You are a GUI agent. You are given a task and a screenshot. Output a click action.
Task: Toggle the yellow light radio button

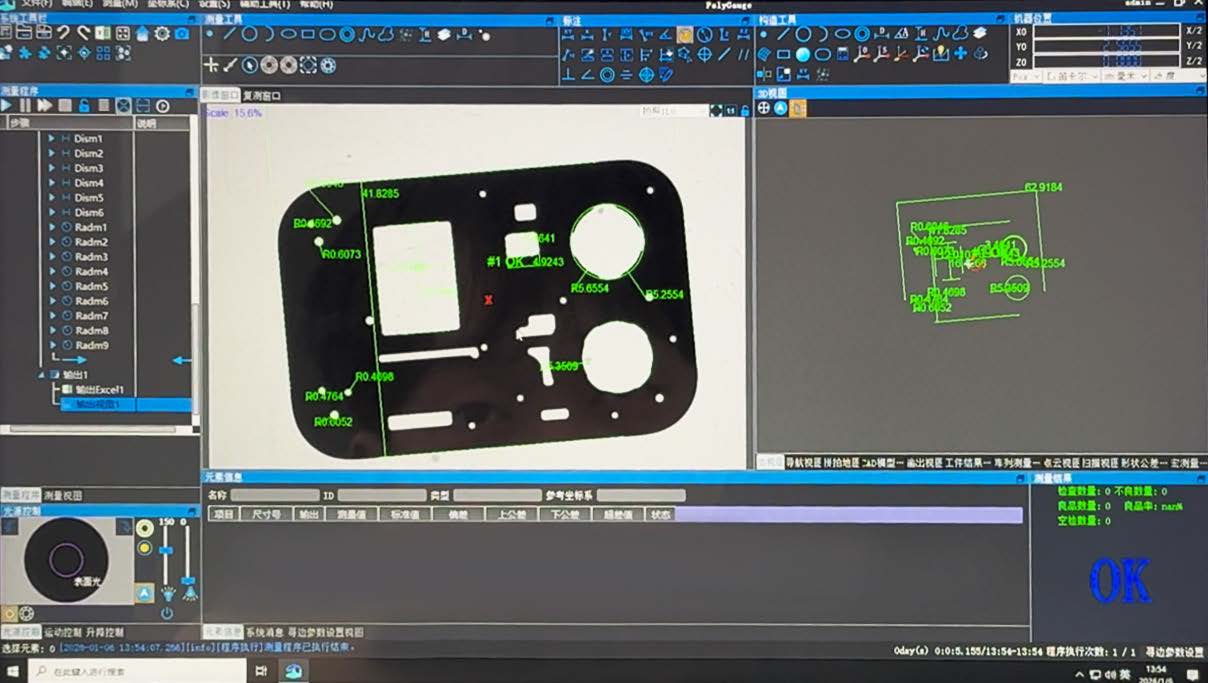(146, 548)
